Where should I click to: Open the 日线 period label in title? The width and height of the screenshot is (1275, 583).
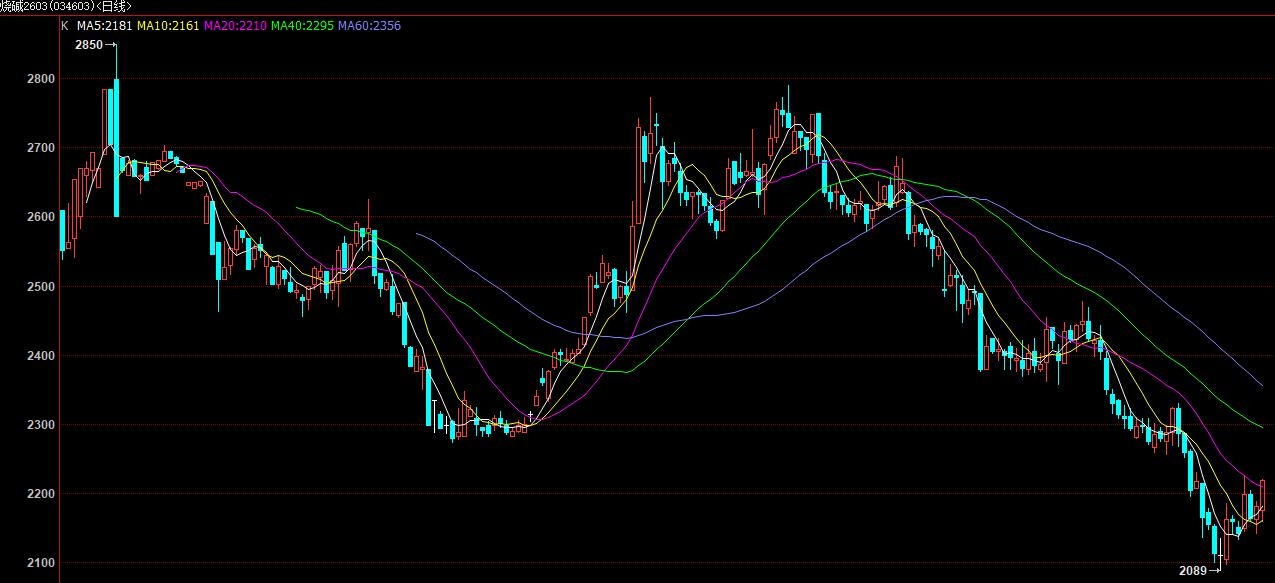pyautogui.click(x=115, y=6)
